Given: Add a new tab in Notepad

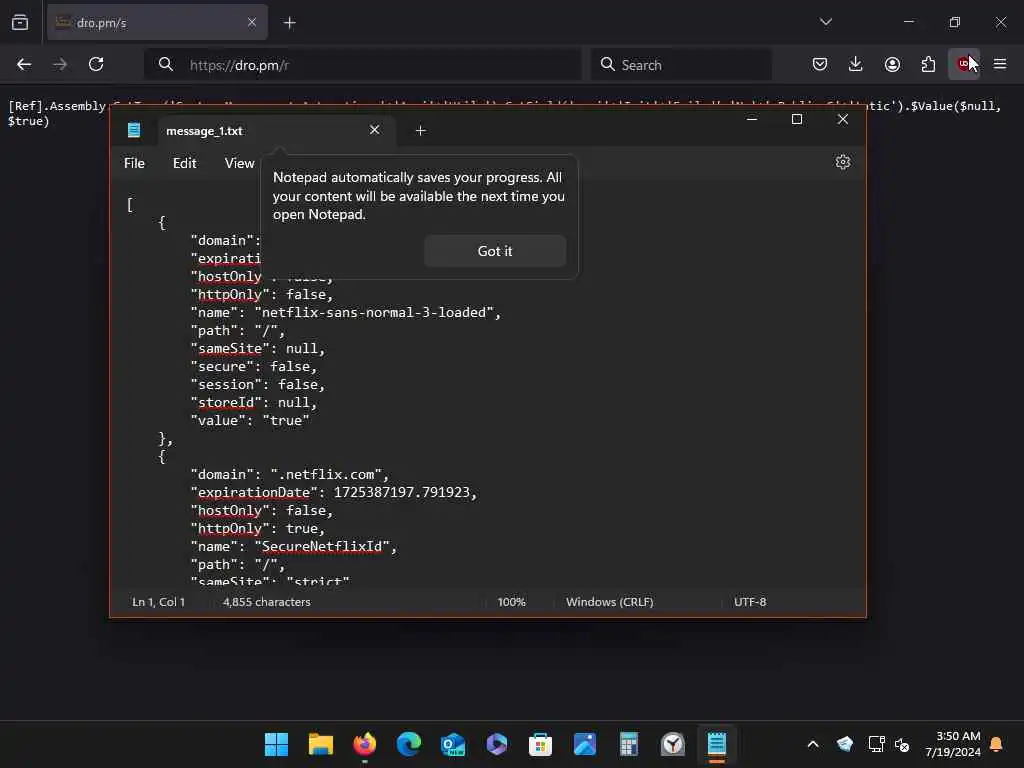Looking at the screenshot, I should tap(421, 131).
